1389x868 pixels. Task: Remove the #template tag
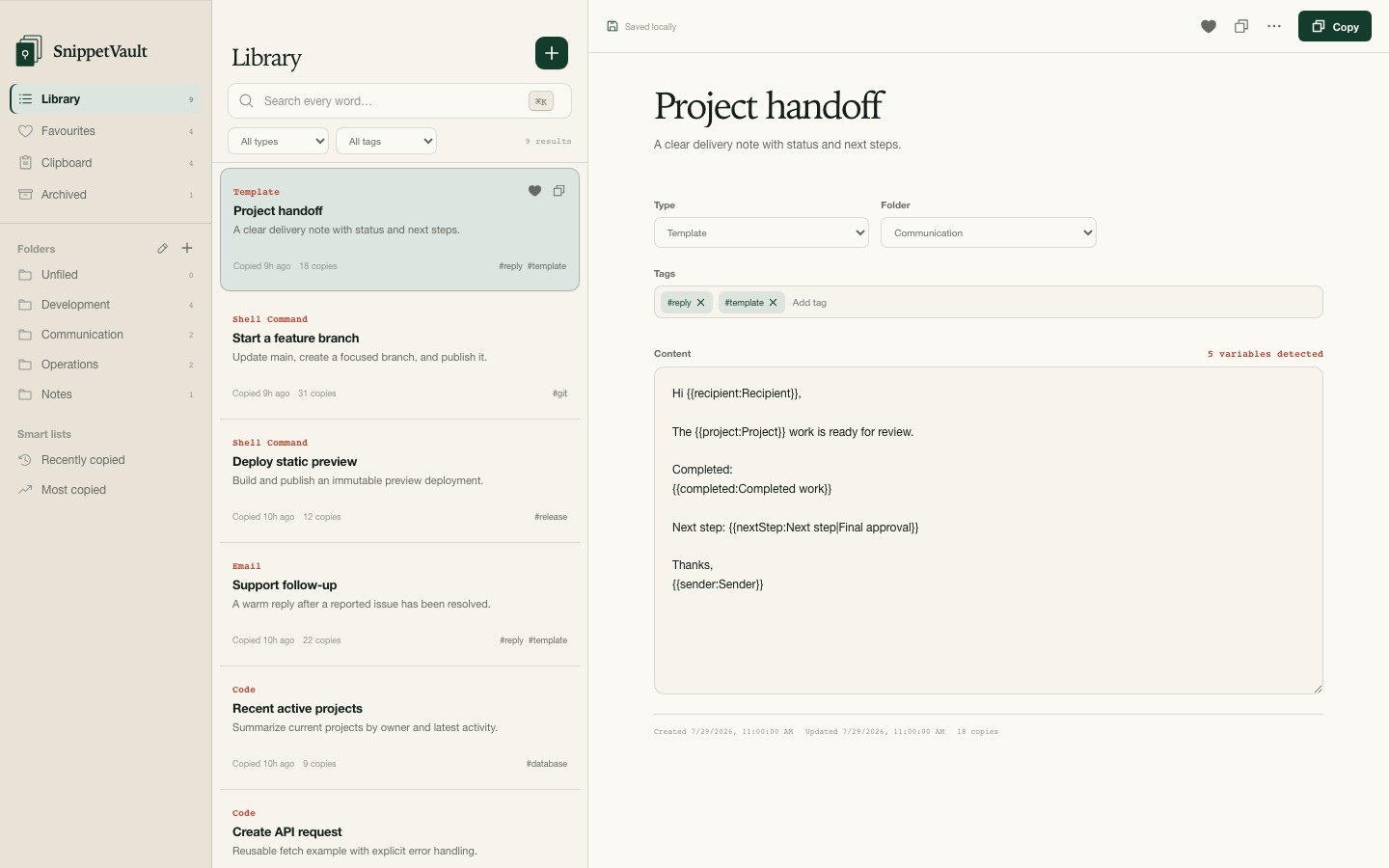tap(774, 303)
